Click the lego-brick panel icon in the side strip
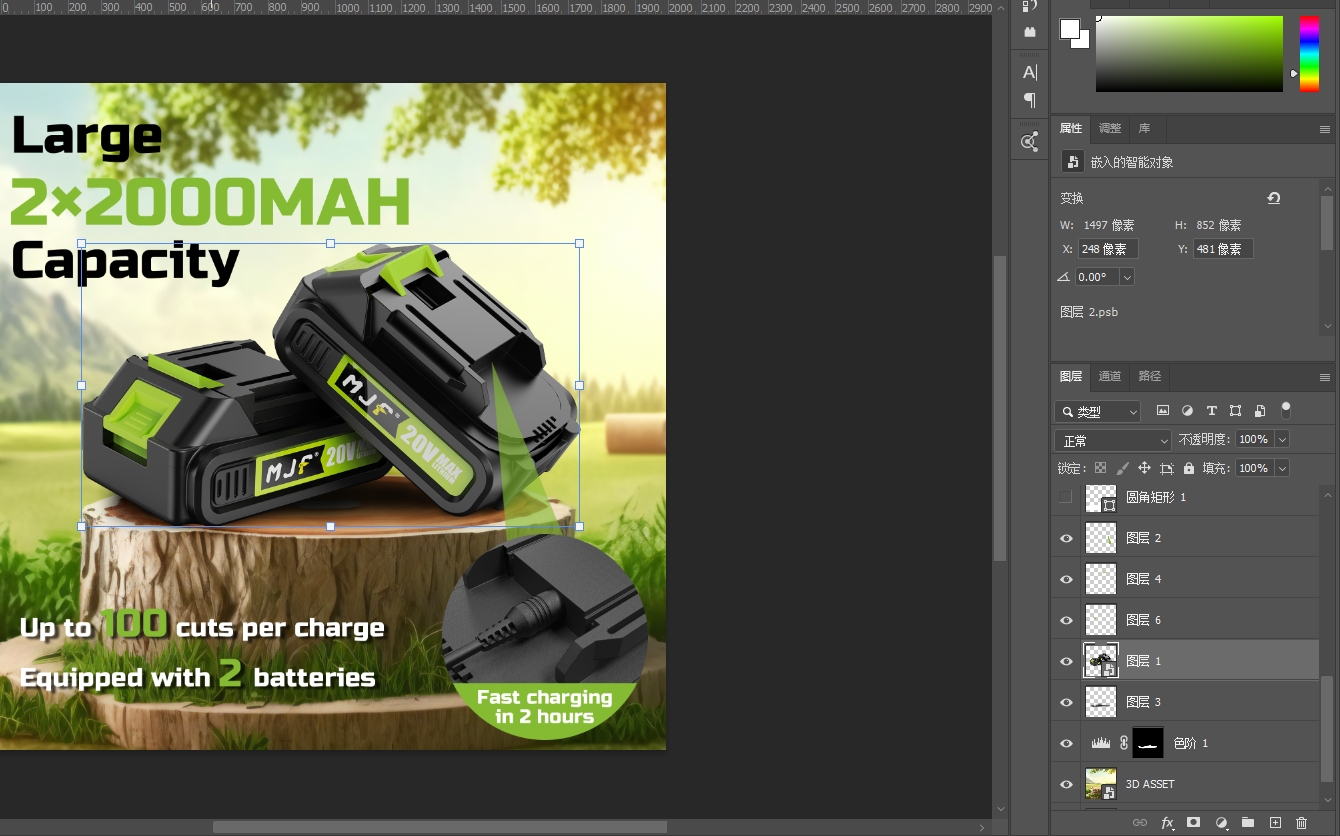This screenshot has height=836, width=1340. [1029, 32]
